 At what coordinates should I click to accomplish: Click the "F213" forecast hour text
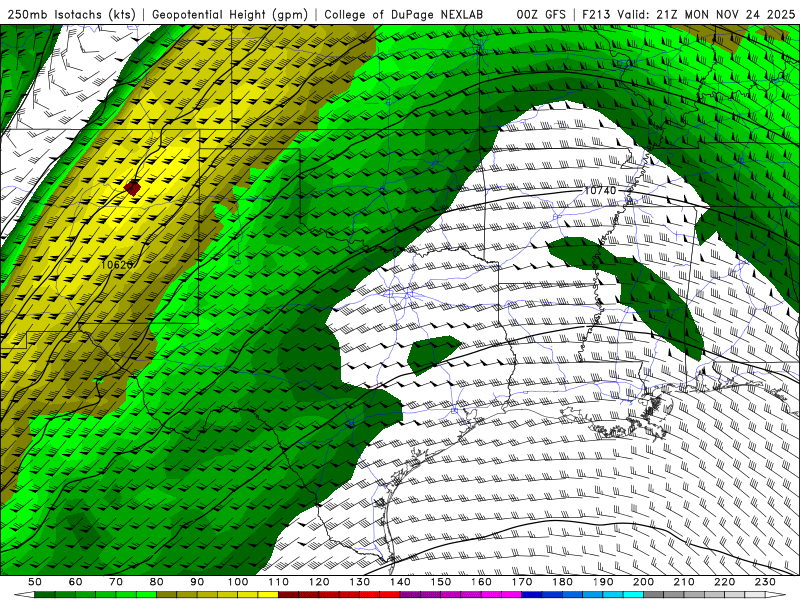(596, 15)
